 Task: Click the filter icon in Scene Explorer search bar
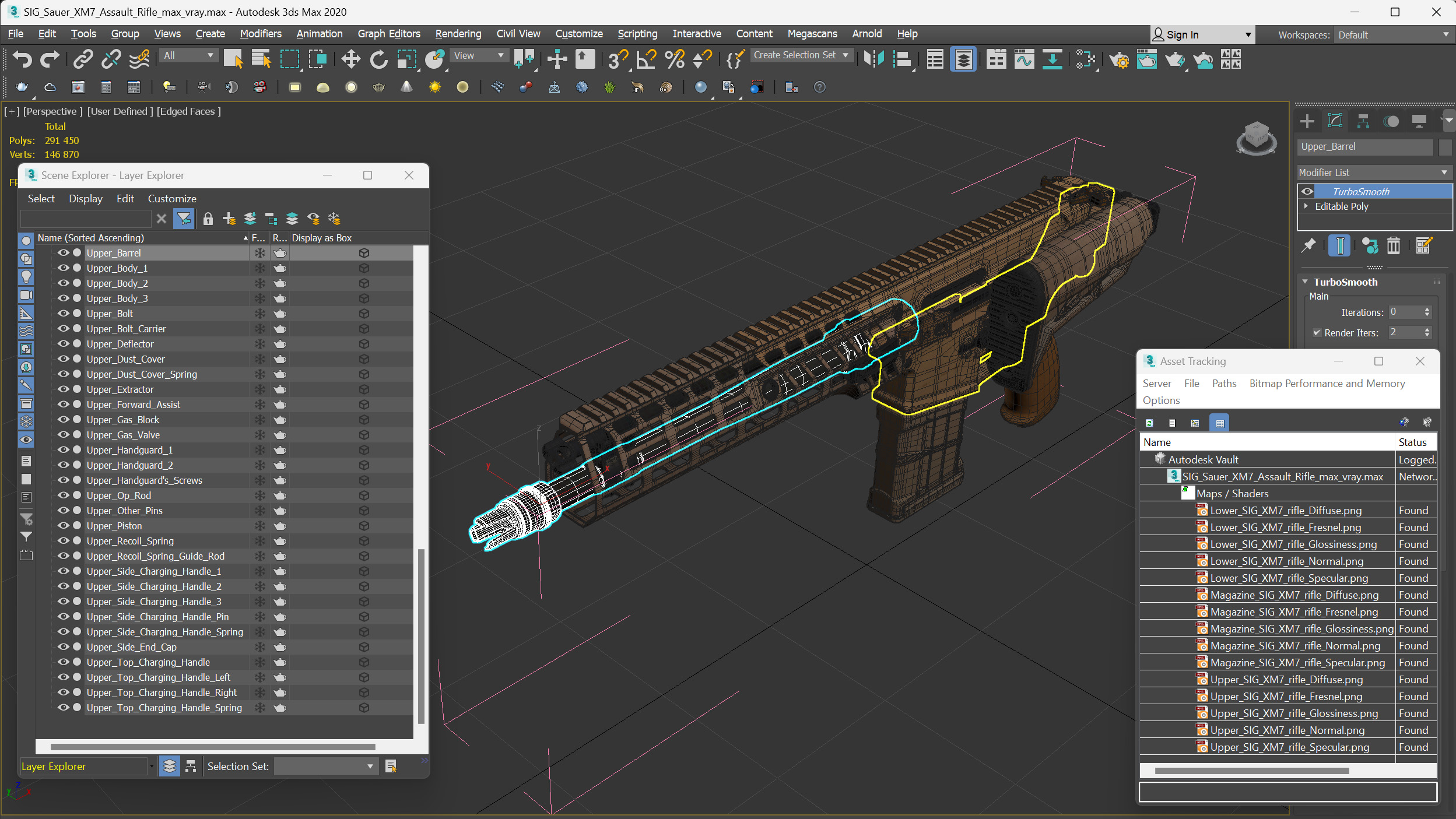[184, 219]
